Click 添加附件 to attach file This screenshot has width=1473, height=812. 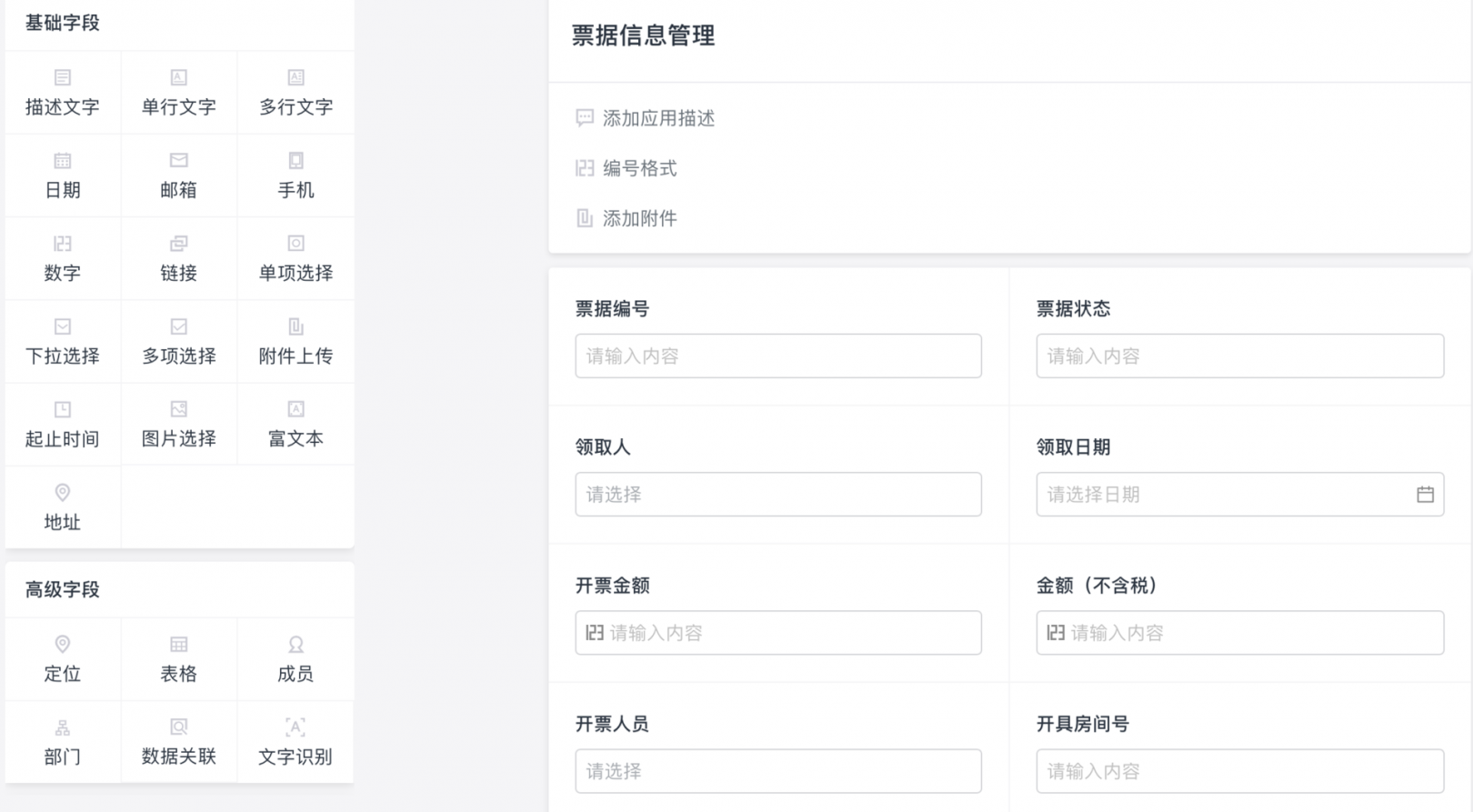point(639,218)
